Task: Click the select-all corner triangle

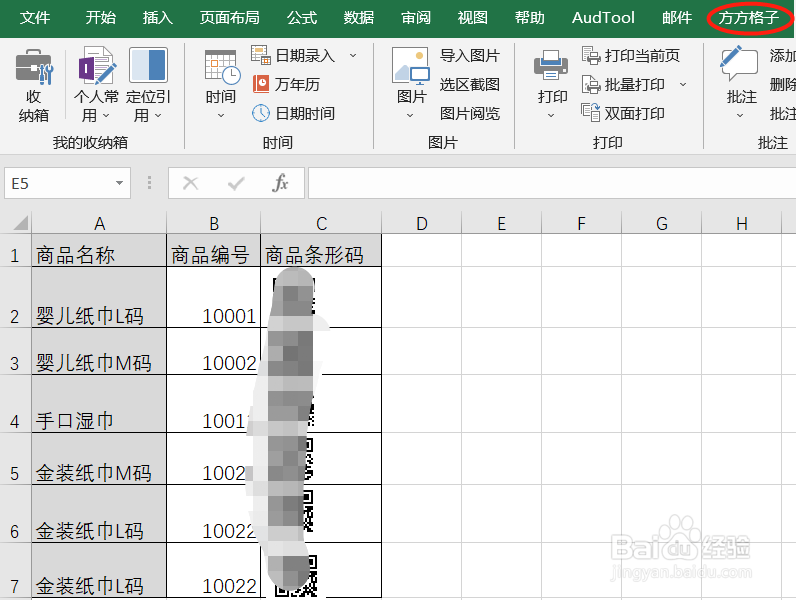Action: [x=20, y=223]
